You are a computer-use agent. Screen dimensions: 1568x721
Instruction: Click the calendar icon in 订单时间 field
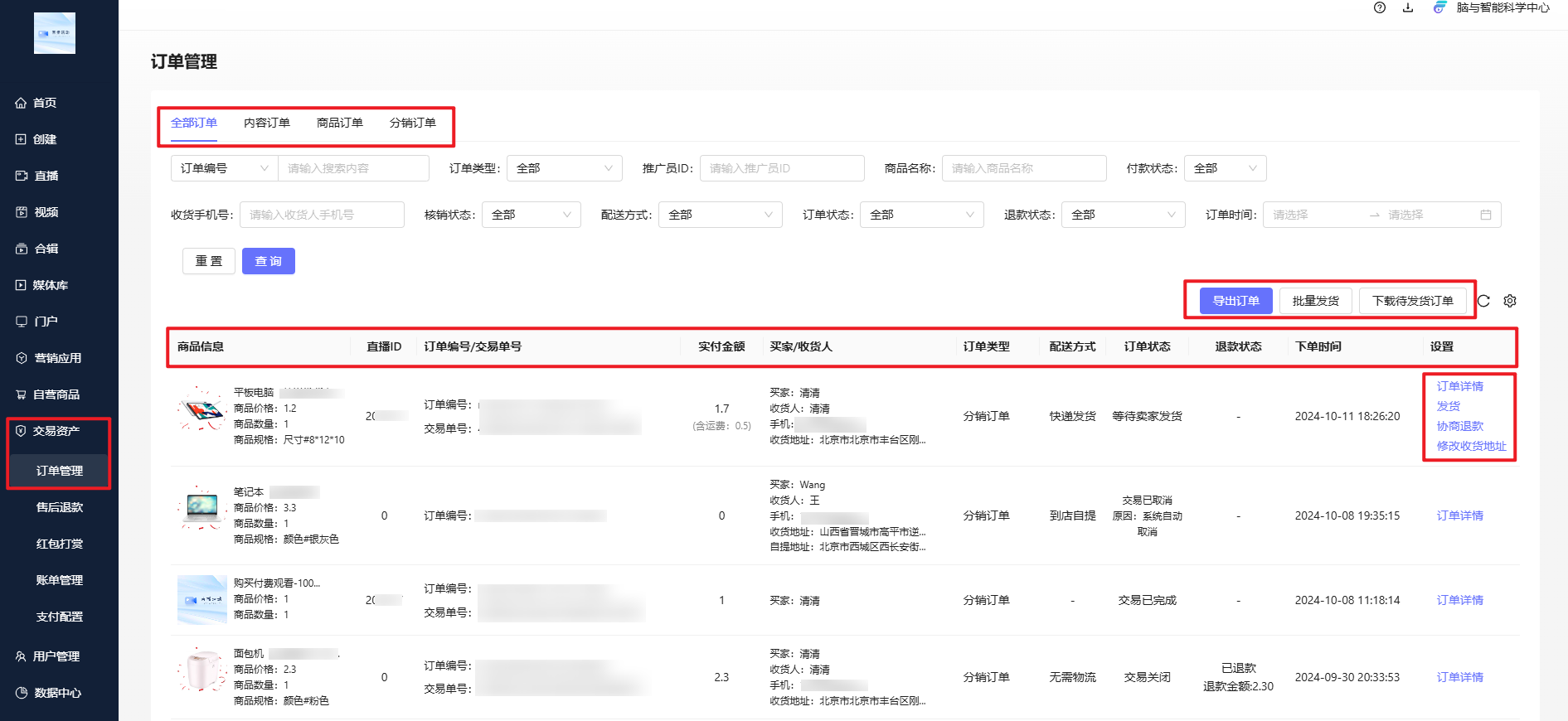click(1486, 215)
